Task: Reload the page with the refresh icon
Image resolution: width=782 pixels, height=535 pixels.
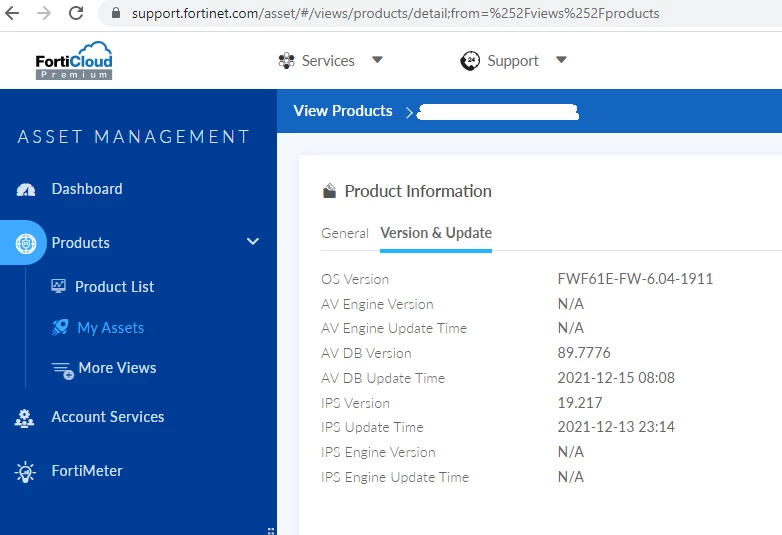Action: pos(76,13)
